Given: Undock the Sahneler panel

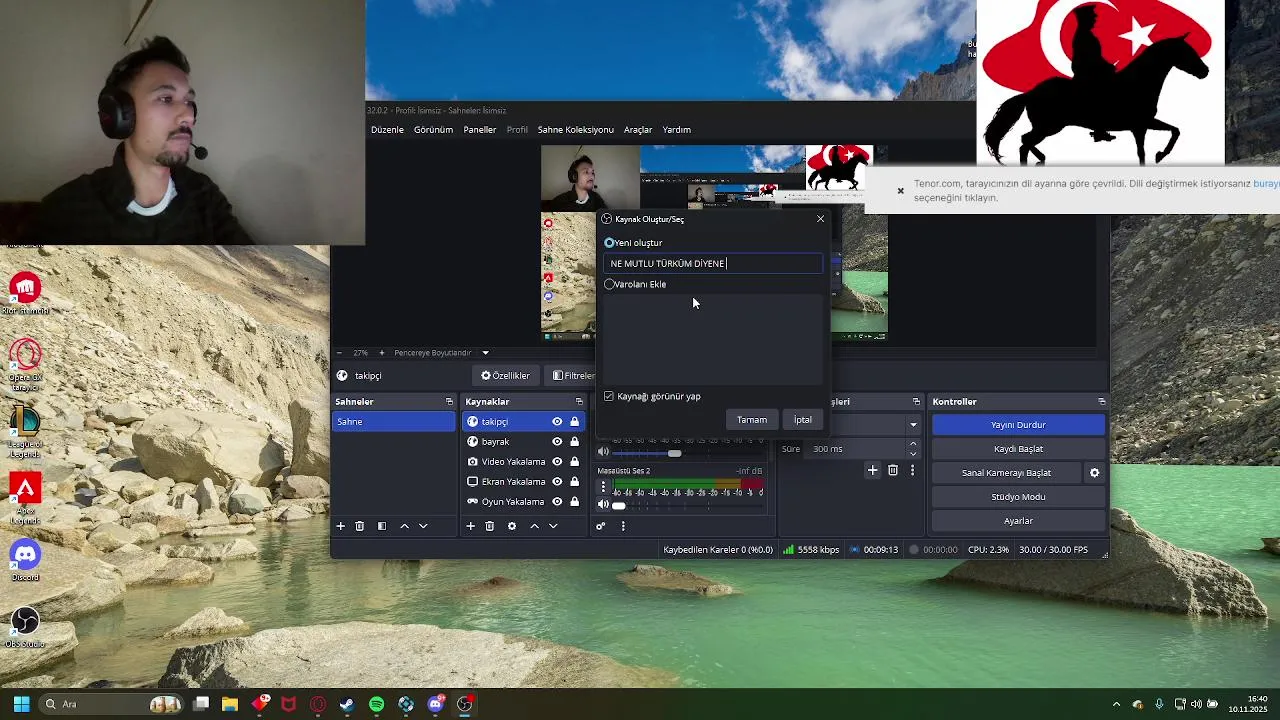Looking at the screenshot, I should pos(449,402).
